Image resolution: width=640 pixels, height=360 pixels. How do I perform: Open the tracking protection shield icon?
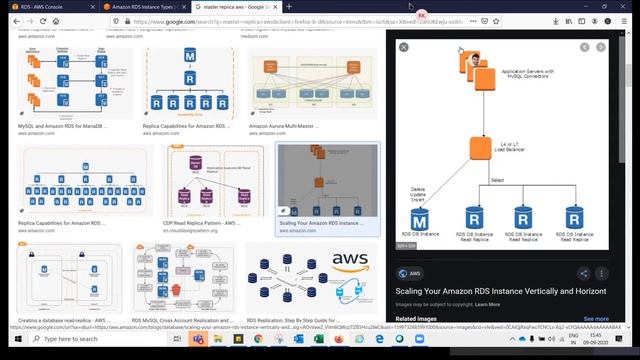point(116,21)
